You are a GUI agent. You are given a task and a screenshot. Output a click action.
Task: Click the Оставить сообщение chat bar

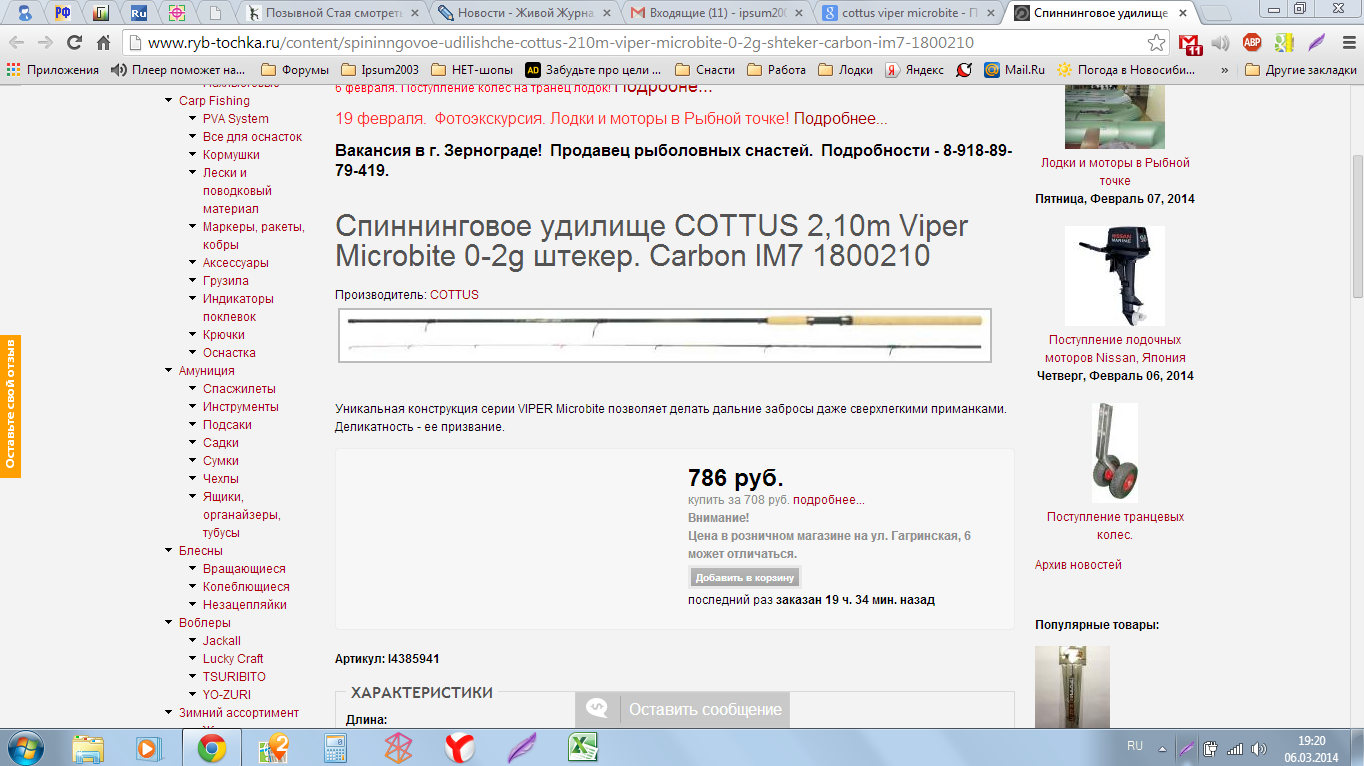[682, 709]
